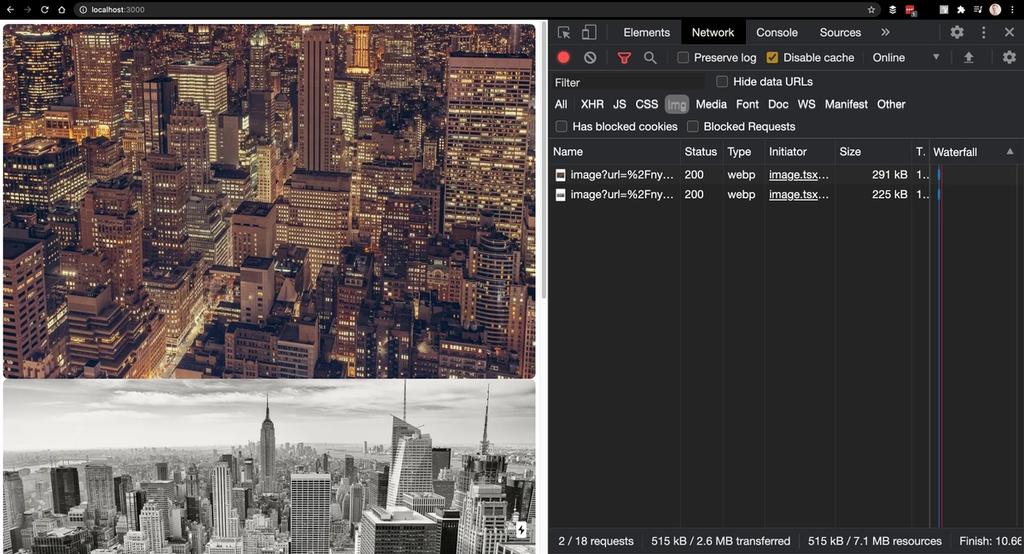This screenshot has height=554, width=1024.
Task: Reload the page in the browser
Action: (x=45, y=9)
